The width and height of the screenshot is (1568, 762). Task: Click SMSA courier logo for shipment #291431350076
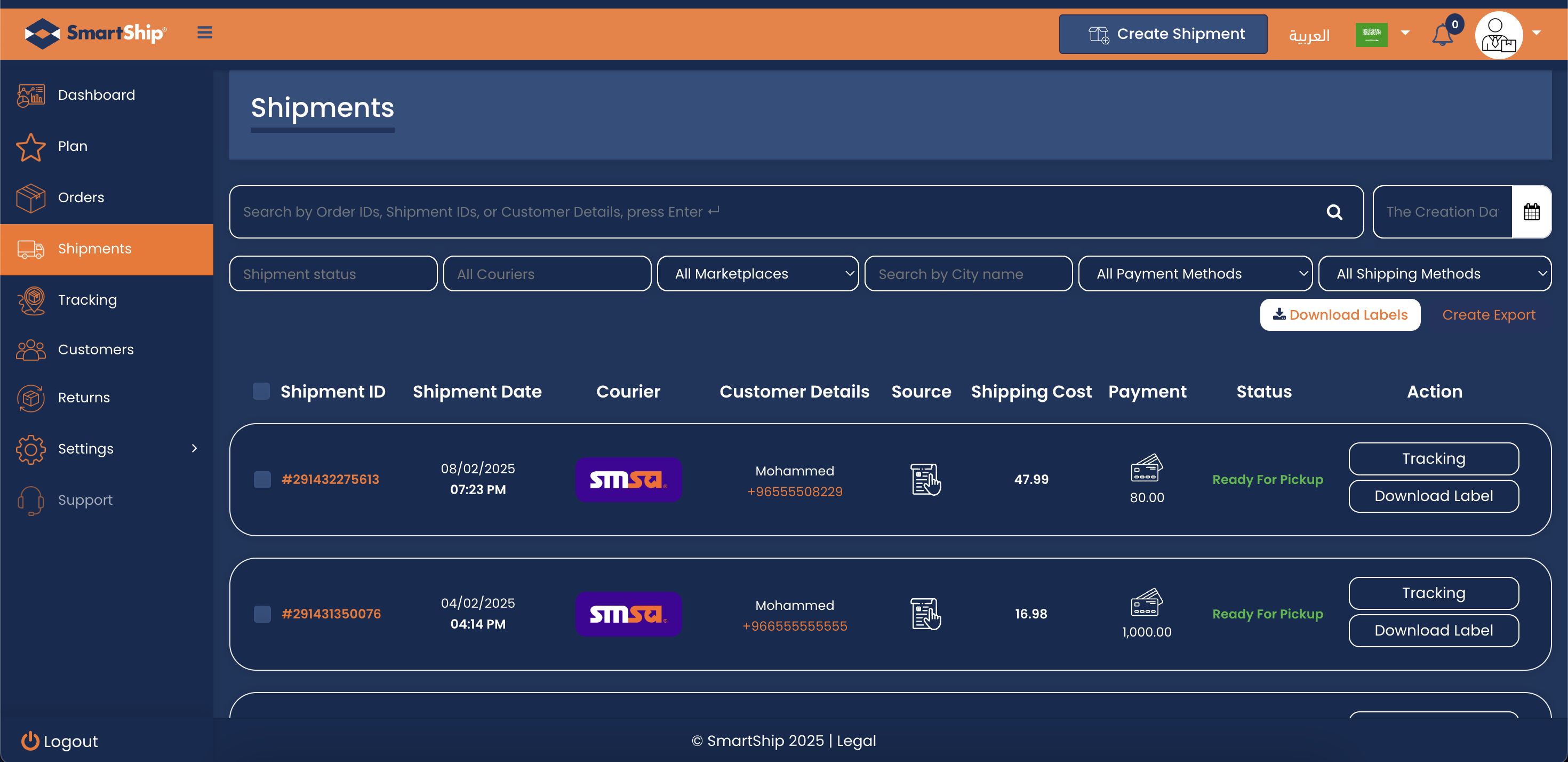628,613
